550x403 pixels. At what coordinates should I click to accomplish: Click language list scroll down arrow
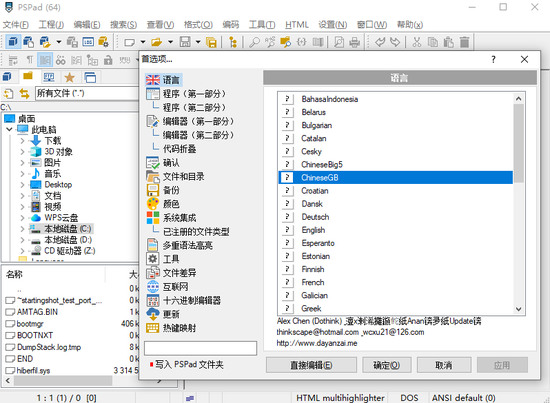pos(518,309)
